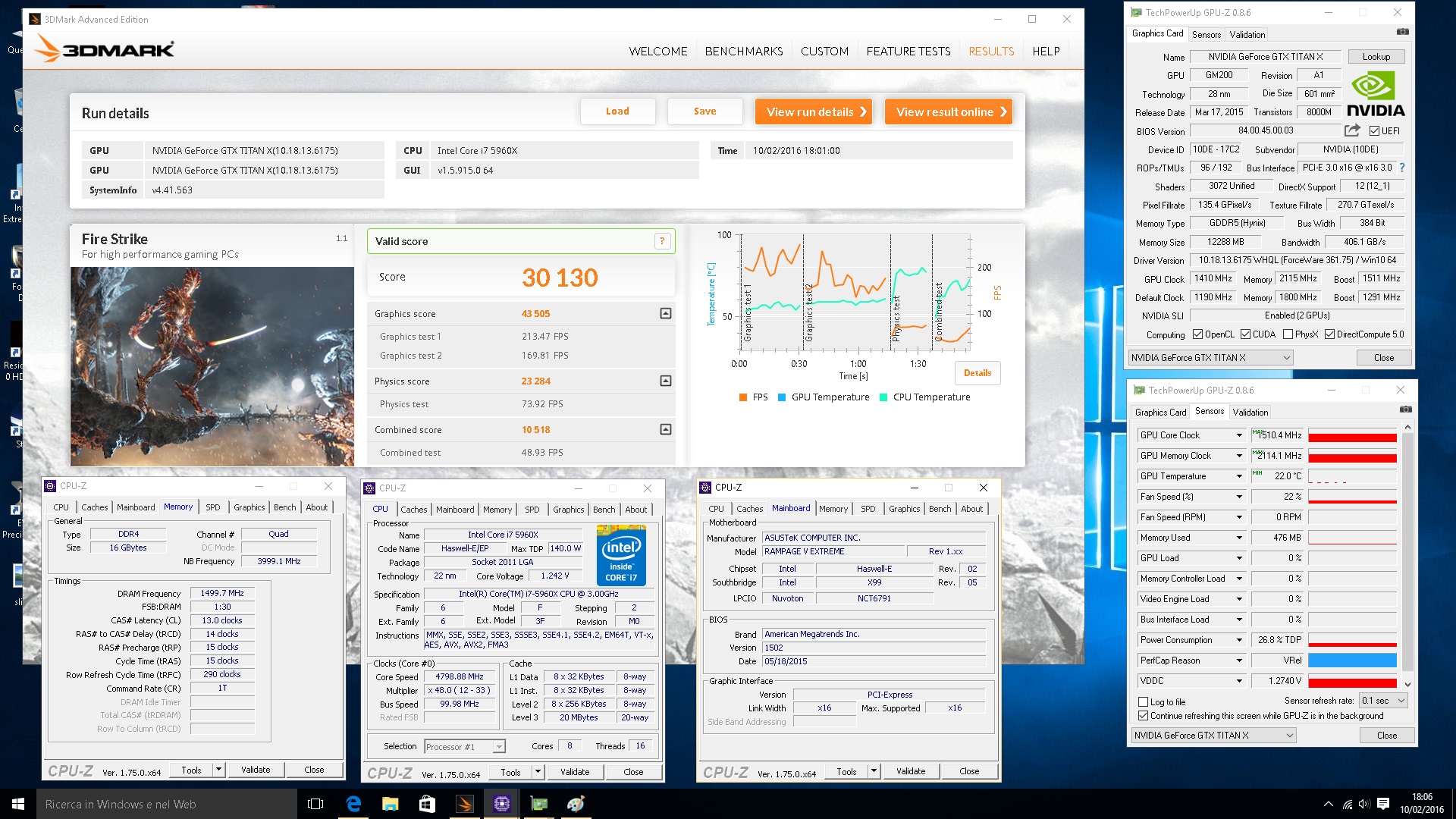Click Validate in the CPU-Z Mainboard window
This screenshot has height=819, width=1456.
pos(910,771)
